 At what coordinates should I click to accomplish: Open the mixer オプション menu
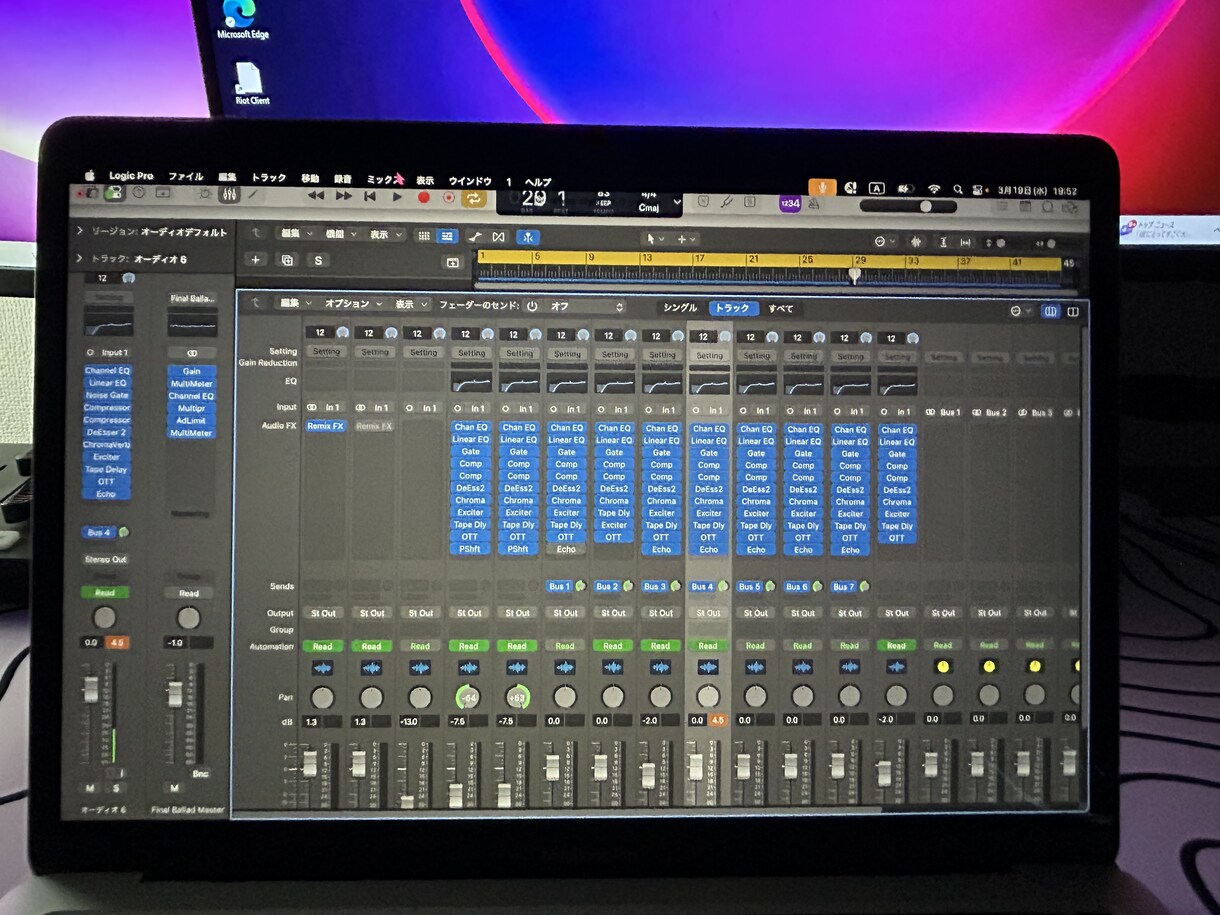click(x=352, y=303)
